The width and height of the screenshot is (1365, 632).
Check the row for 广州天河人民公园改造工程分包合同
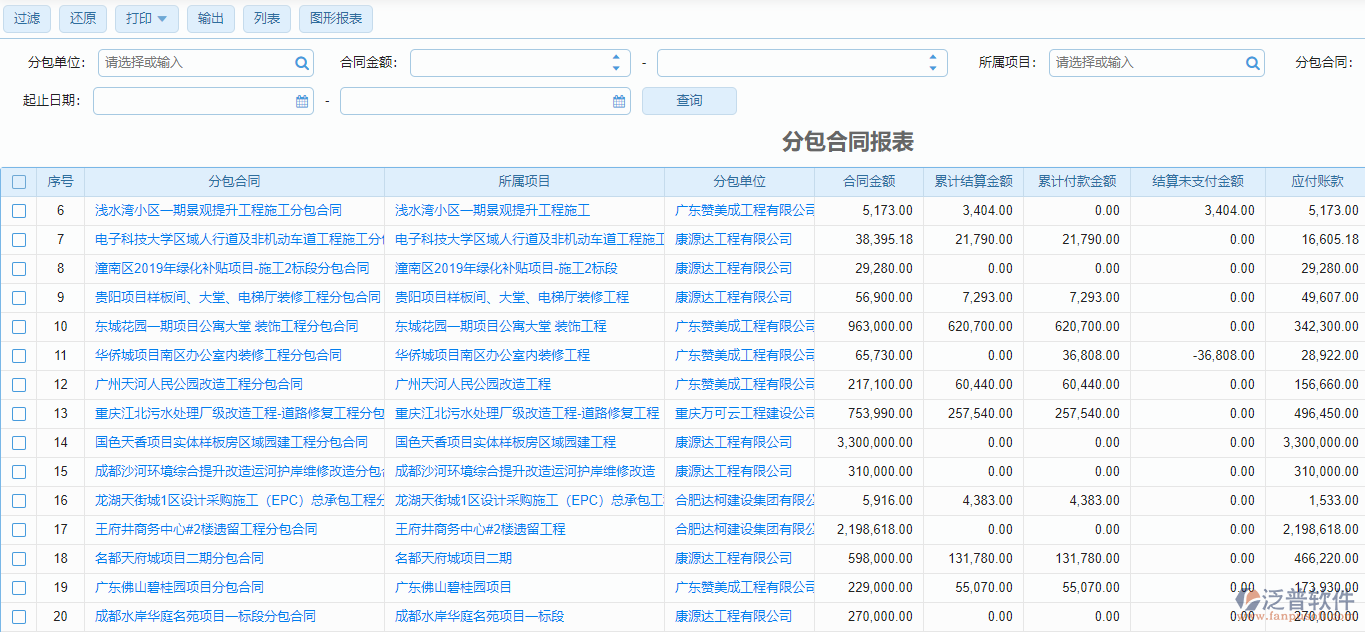click(18, 384)
